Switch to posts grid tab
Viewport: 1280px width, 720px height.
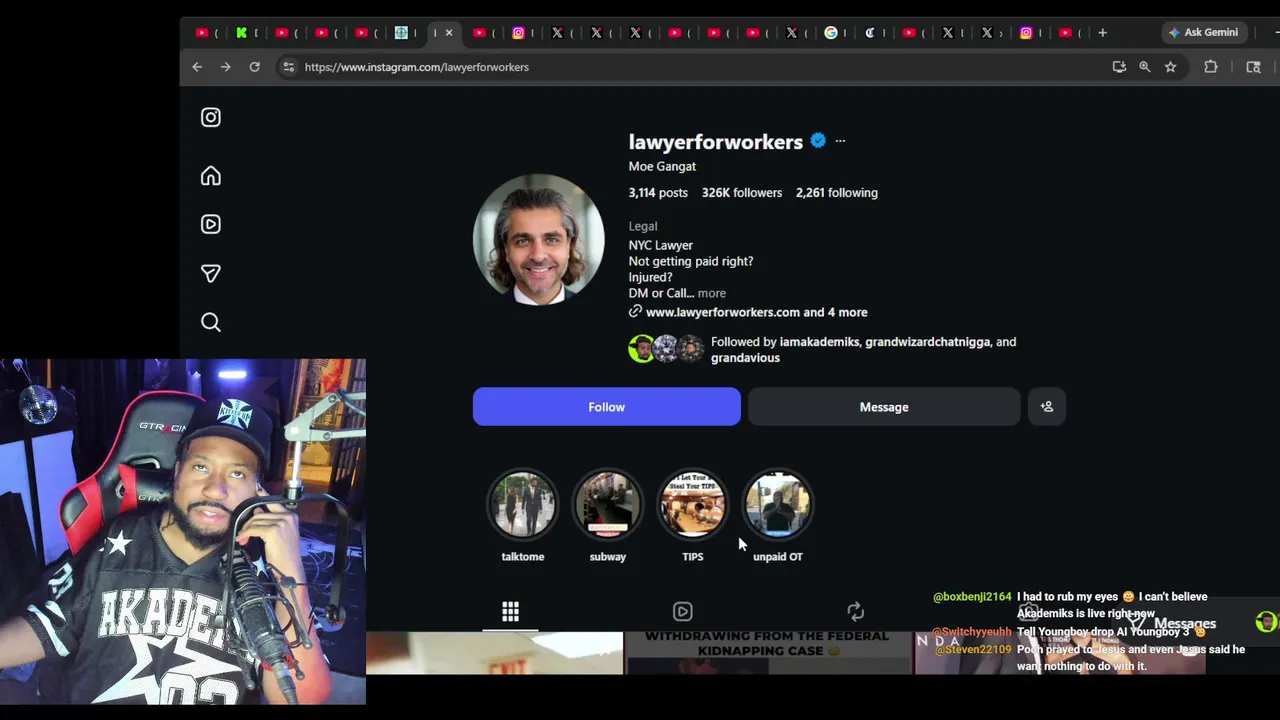[x=510, y=611]
